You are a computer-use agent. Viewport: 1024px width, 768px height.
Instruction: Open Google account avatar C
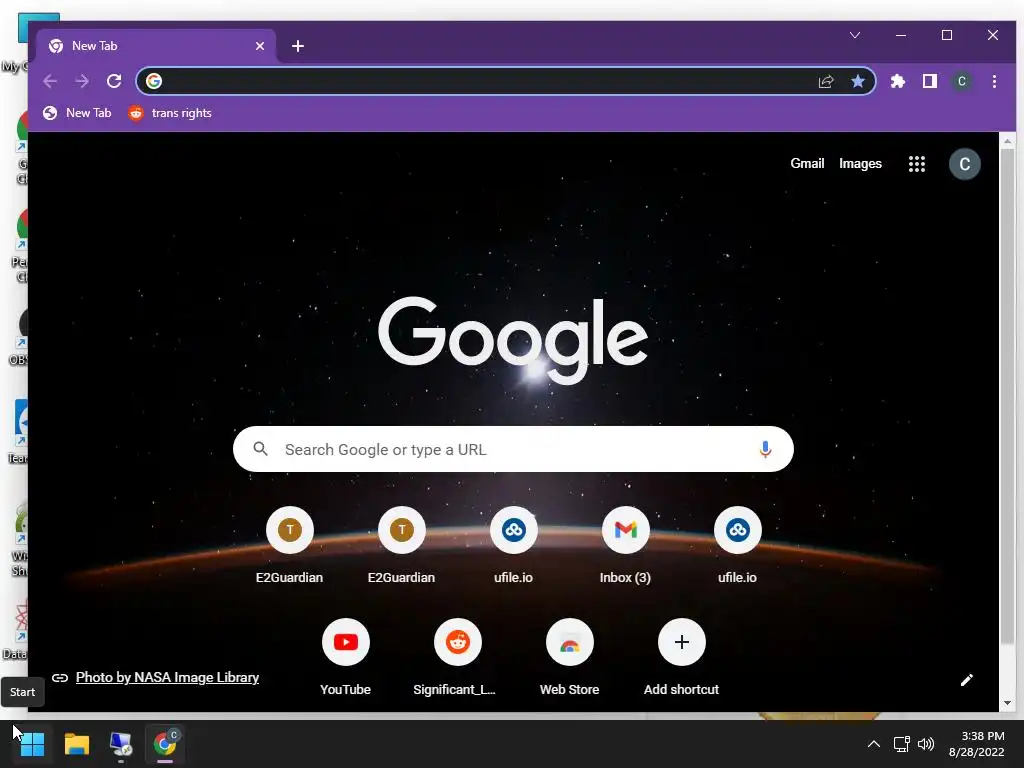coord(965,164)
